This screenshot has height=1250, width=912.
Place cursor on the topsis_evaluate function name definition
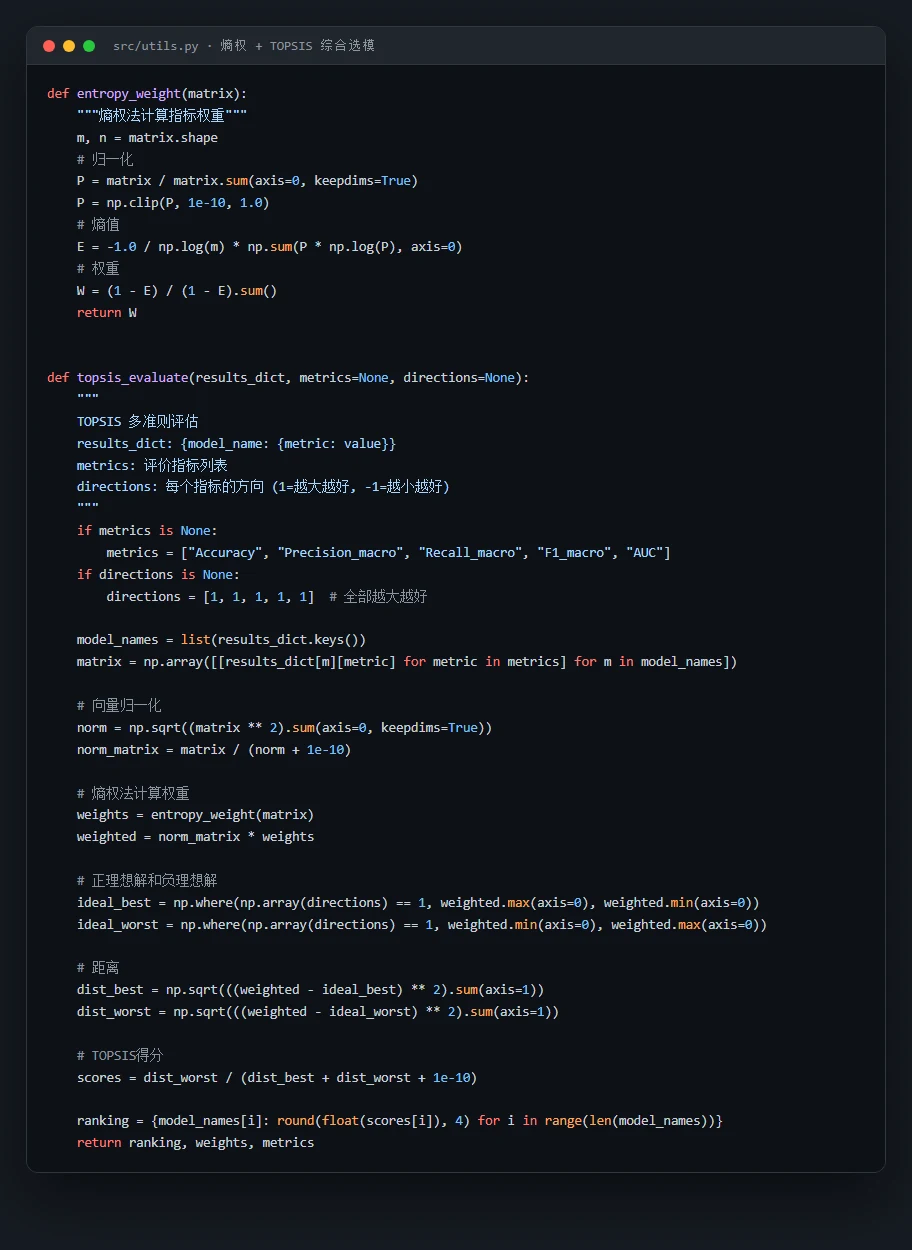click(132, 377)
